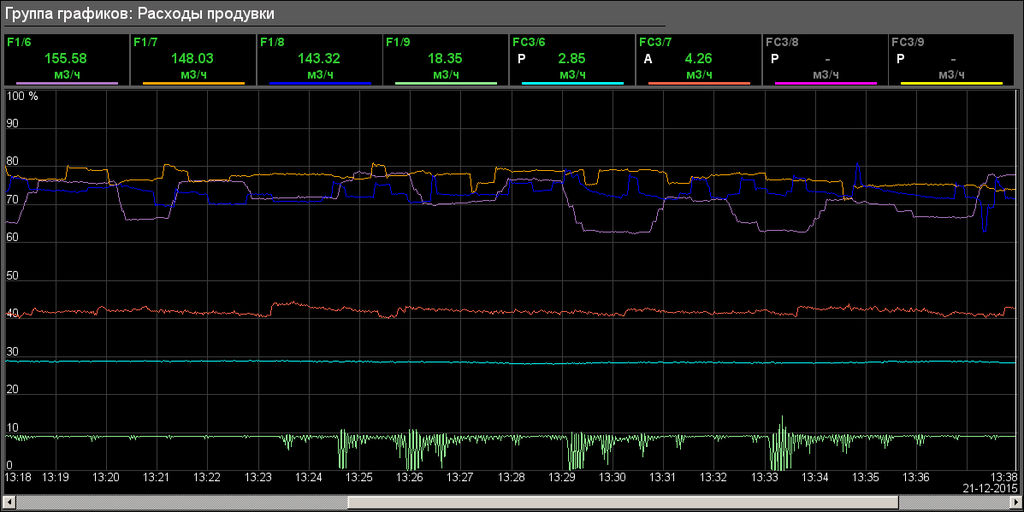Click the 155.58 value reading

(x=65, y=59)
